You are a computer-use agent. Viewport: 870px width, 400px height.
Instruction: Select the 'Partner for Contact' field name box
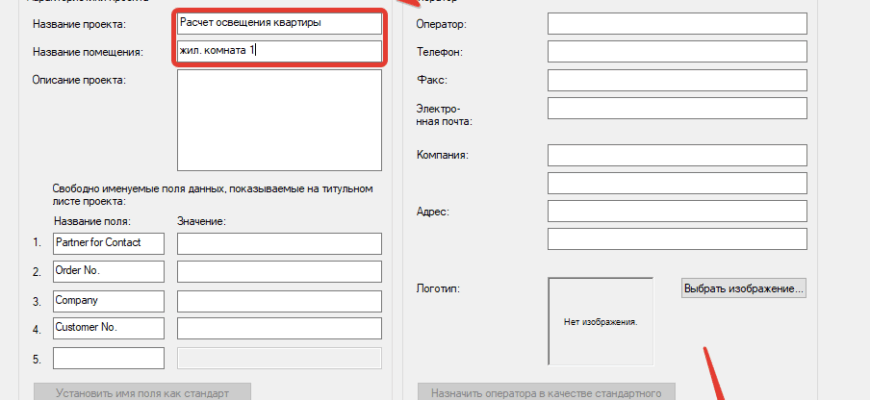pyautogui.click(x=108, y=243)
